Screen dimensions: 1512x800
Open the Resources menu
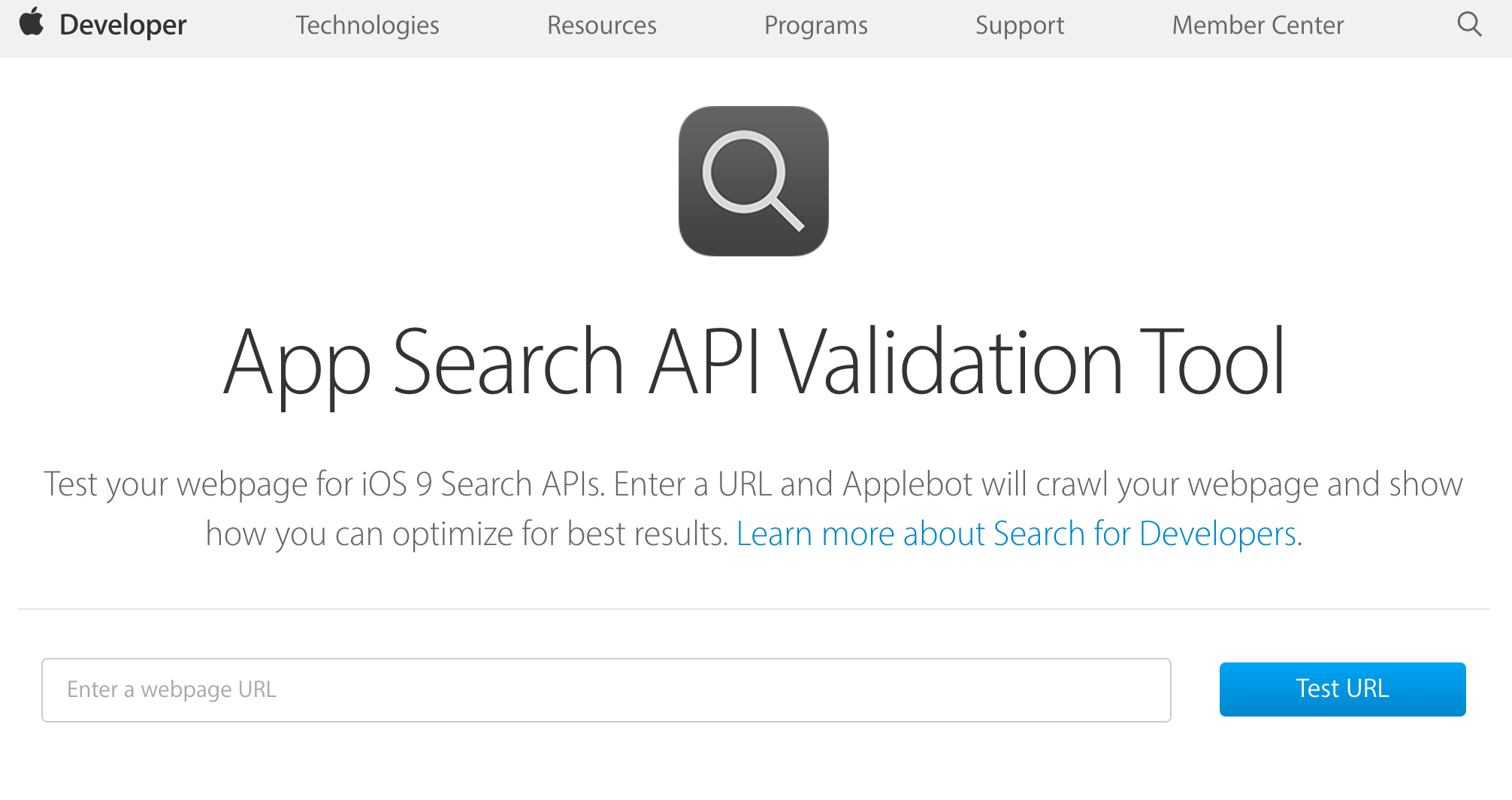601,25
